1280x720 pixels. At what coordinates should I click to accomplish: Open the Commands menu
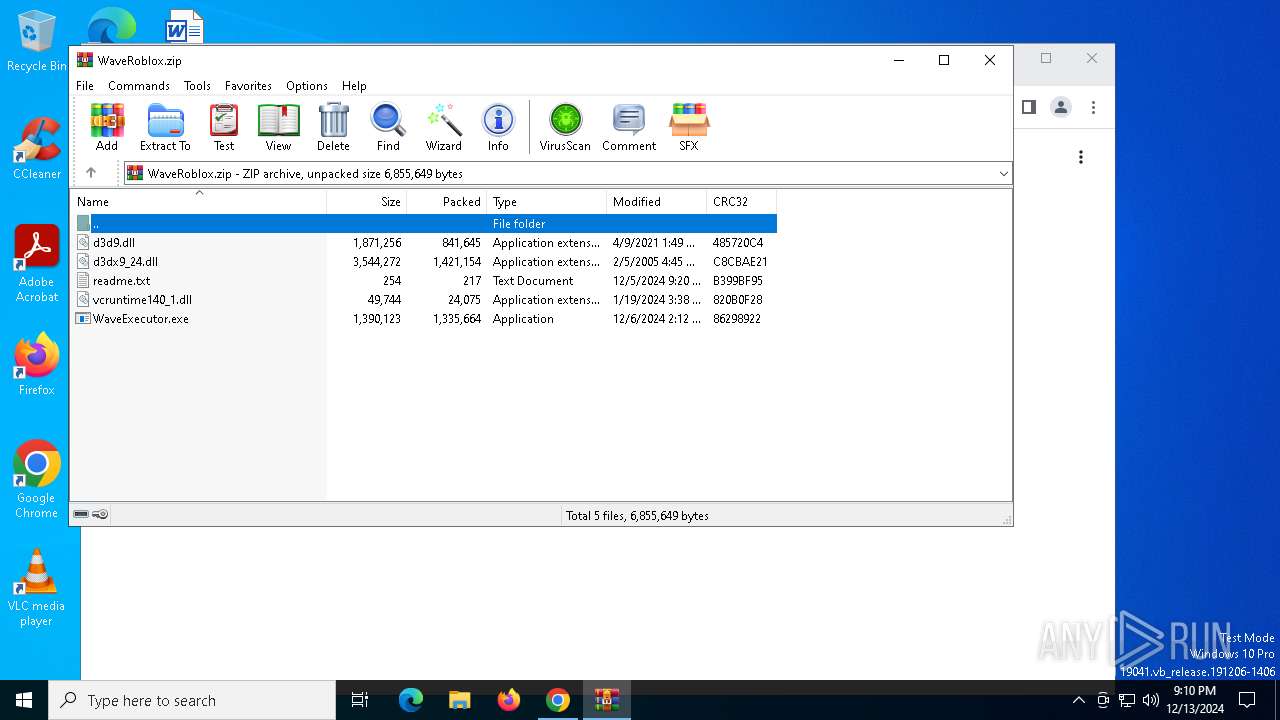(139, 86)
